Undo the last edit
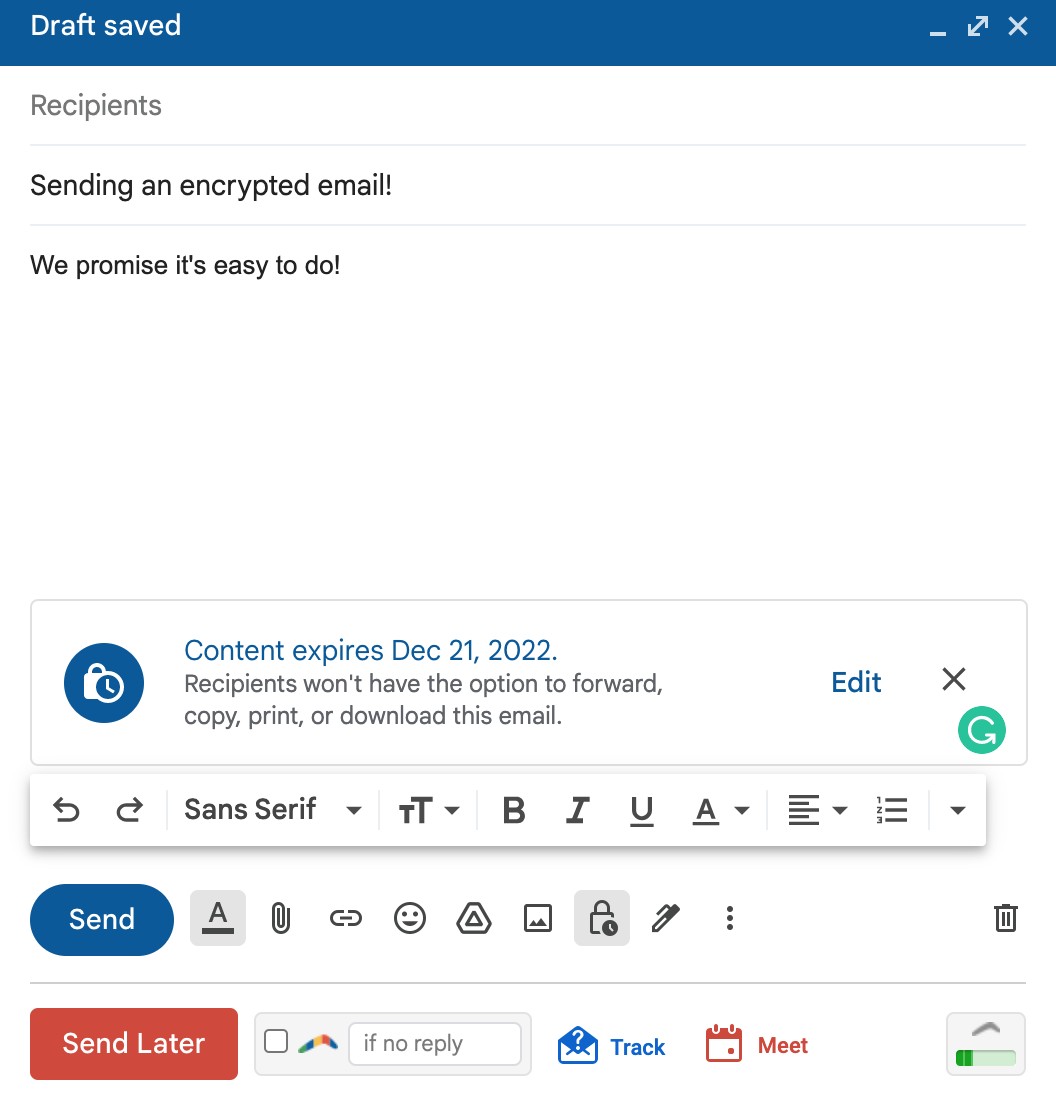 [x=66, y=810]
